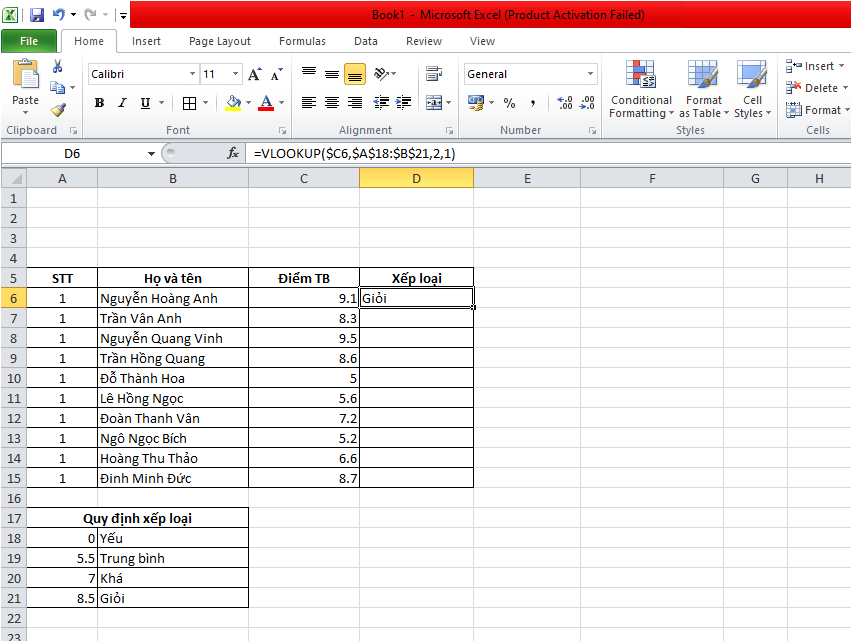Click the Format cells button

click(817, 110)
